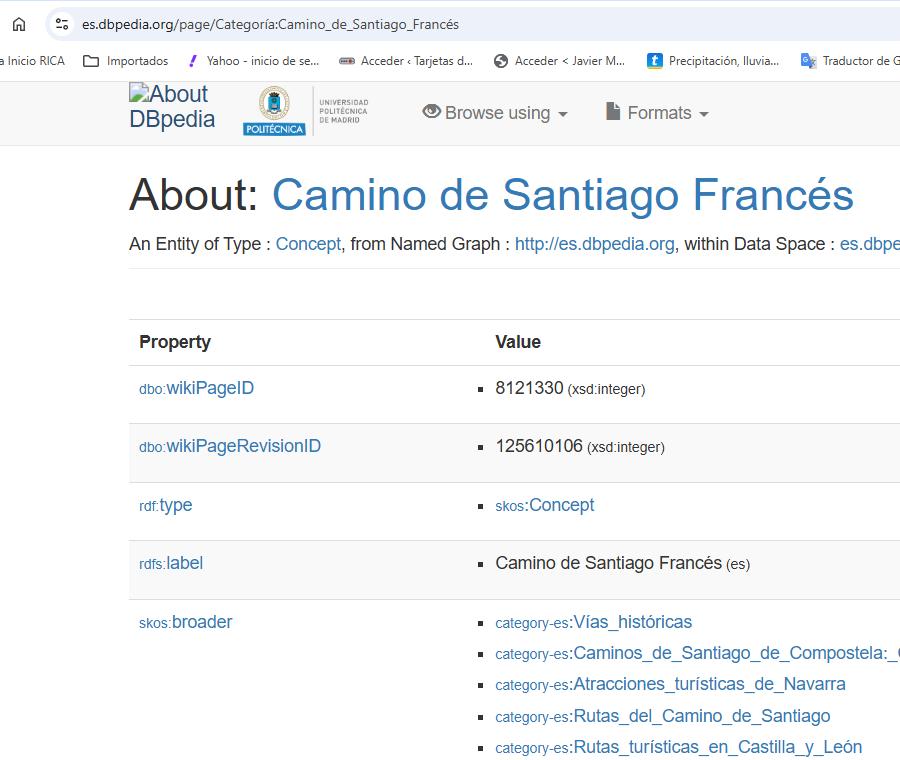Click the skos:broader property link
This screenshot has width=900, height=760.
pyautogui.click(x=185, y=622)
